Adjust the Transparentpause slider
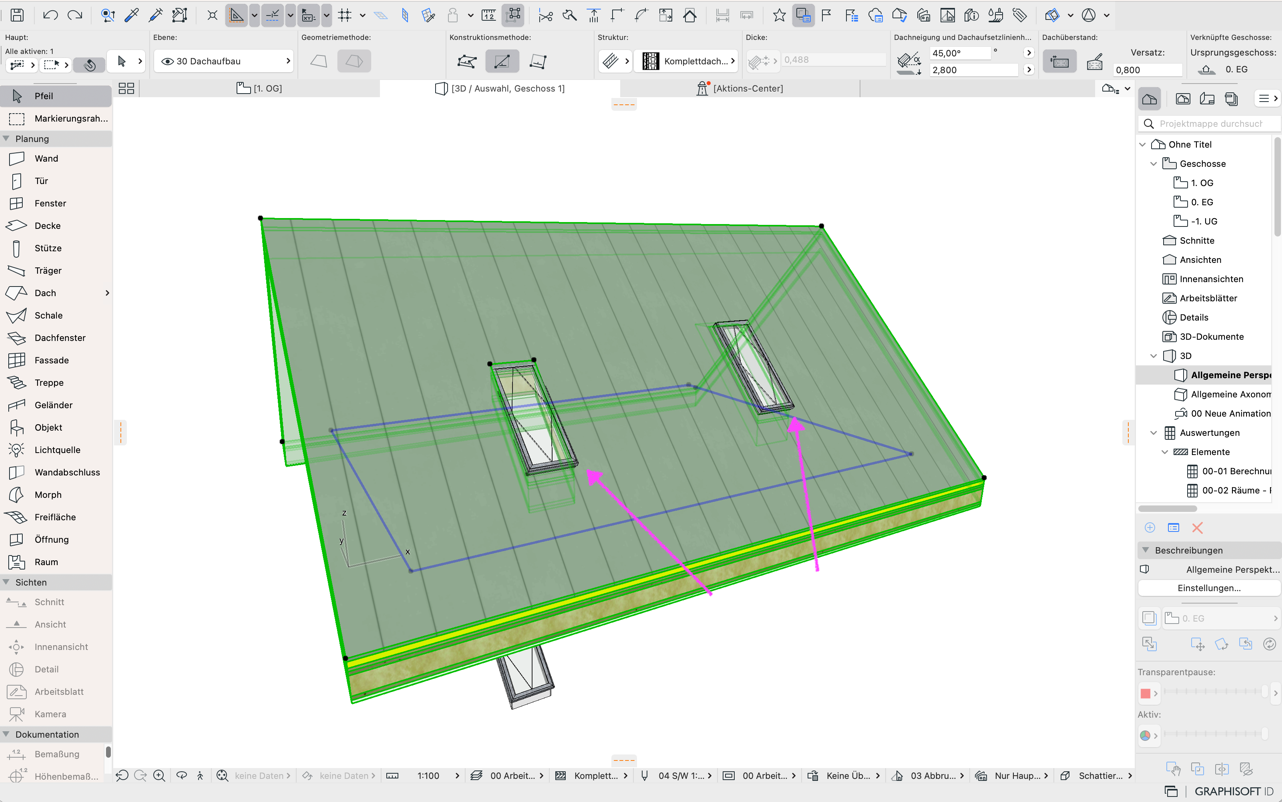The image size is (1282, 802). click(1214, 692)
